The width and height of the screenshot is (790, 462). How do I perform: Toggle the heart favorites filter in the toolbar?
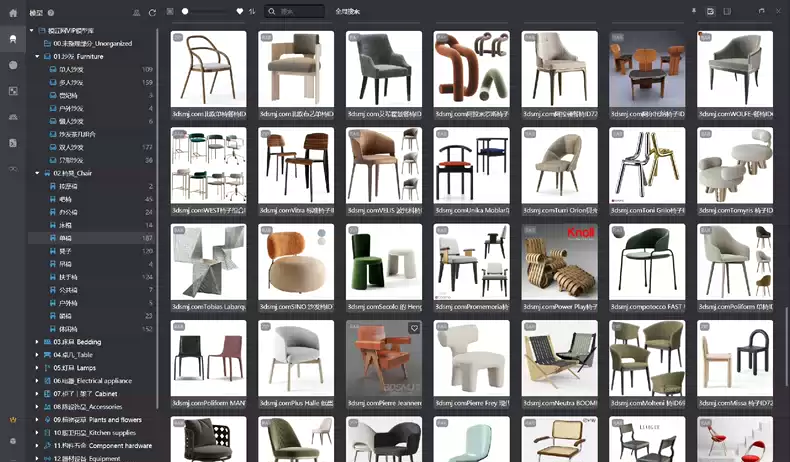(x=240, y=11)
